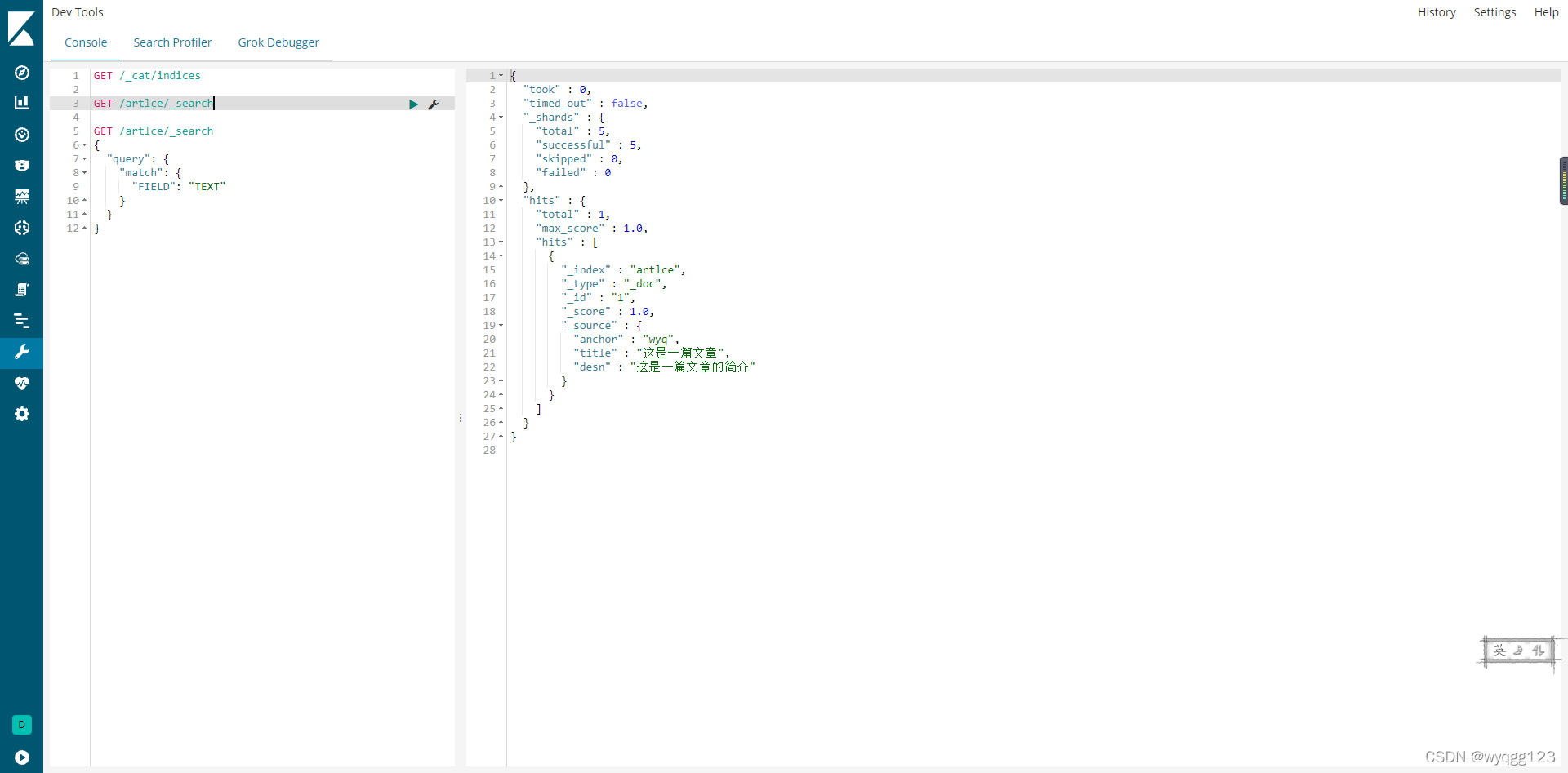1568x773 pixels.
Task: Collapse the request body fold on line 6
Action: pyautogui.click(x=84, y=145)
